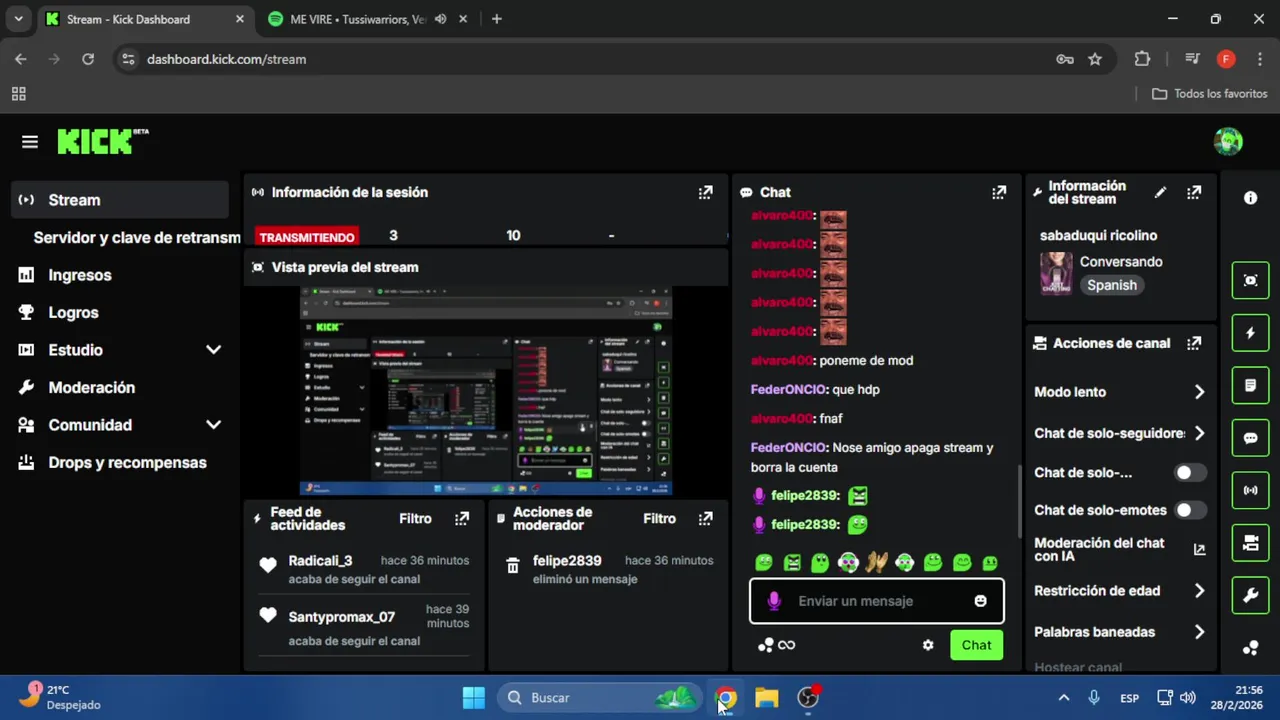The image size is (1280, 720).
Task: Insert the praying hands quick emote
Action: pyautogui.click(x=877, y=563)
